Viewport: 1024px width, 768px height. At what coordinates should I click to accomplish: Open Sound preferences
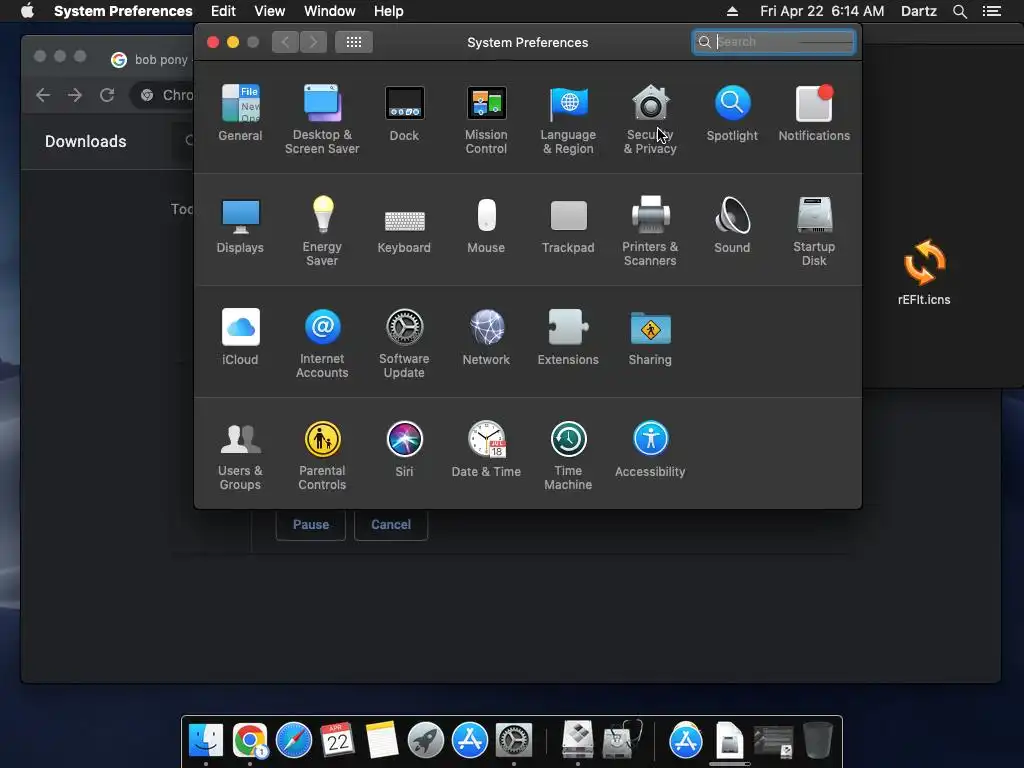(732, 226)
